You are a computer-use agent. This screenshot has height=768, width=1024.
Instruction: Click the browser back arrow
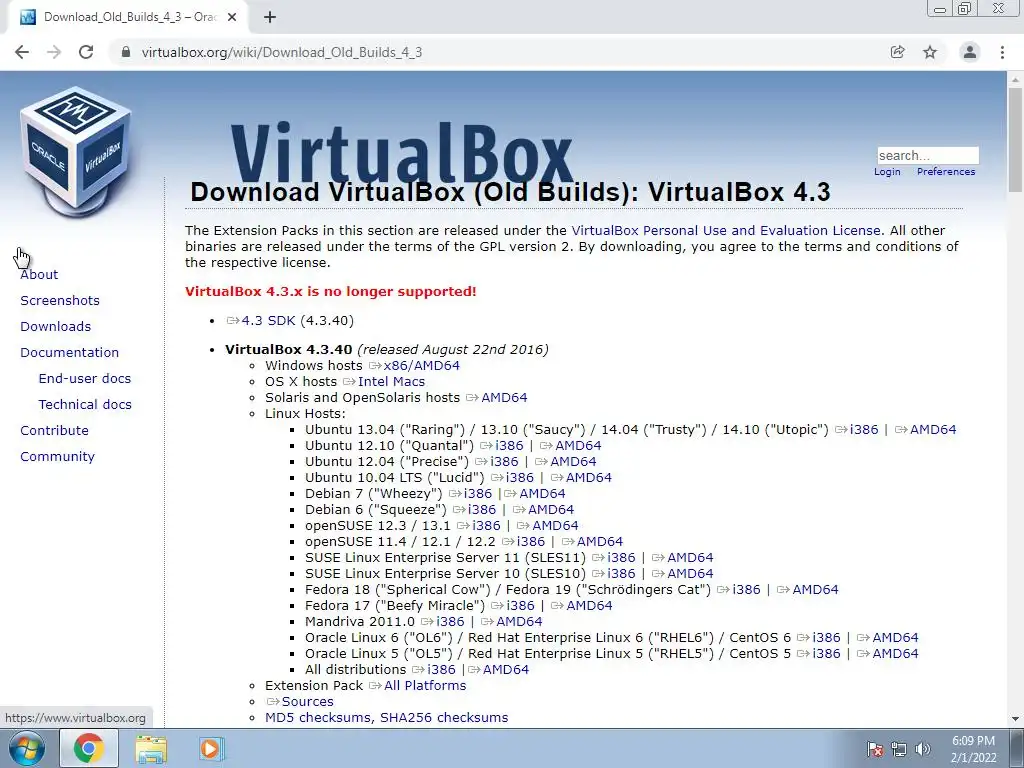coord(22,52)
